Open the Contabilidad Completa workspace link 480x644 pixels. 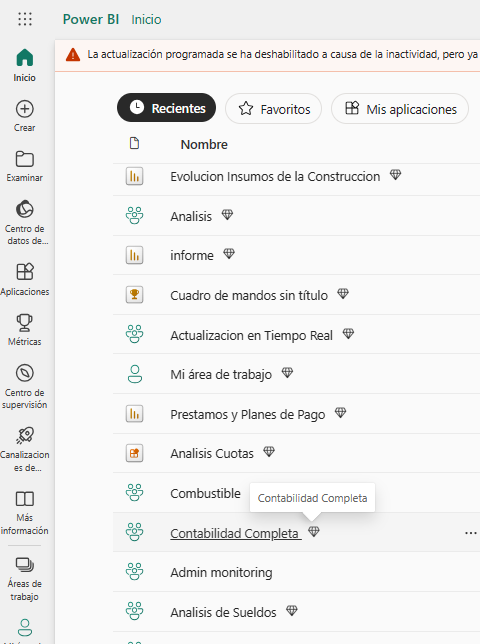[235, 533]
